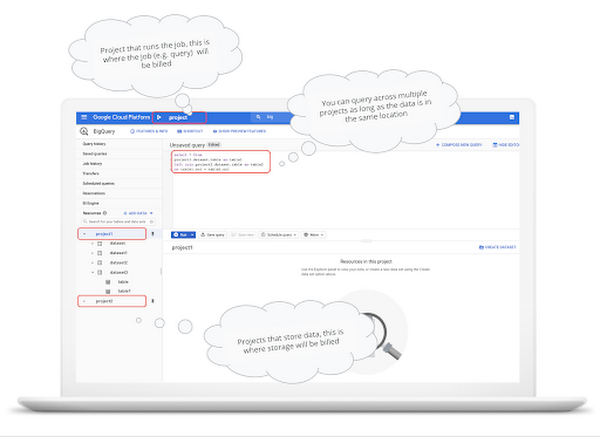
Task: Open Scheduled queries in the sidebar
Action: click(x=98, y=184)
